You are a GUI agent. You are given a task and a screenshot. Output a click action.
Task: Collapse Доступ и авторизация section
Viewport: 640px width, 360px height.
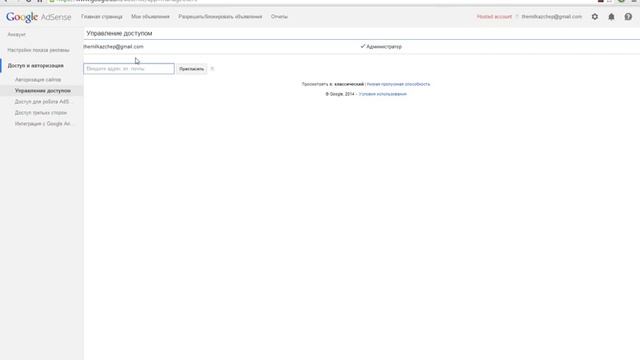point(36,66)
